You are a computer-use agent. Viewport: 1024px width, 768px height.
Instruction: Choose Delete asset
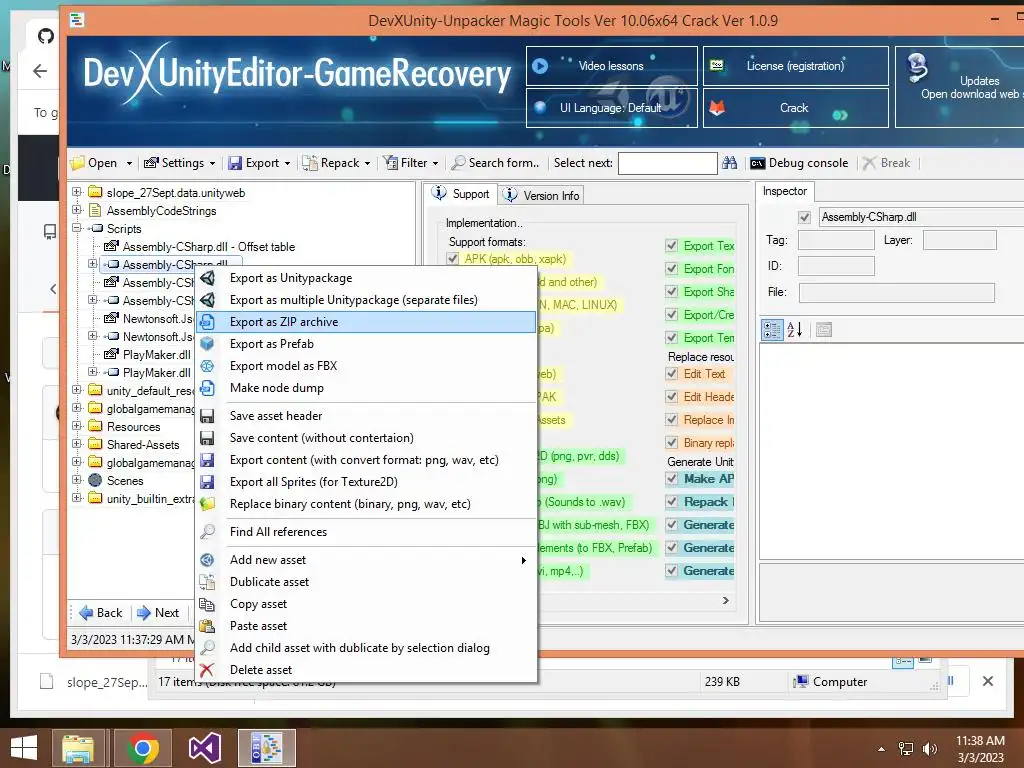tap(366, 670)
